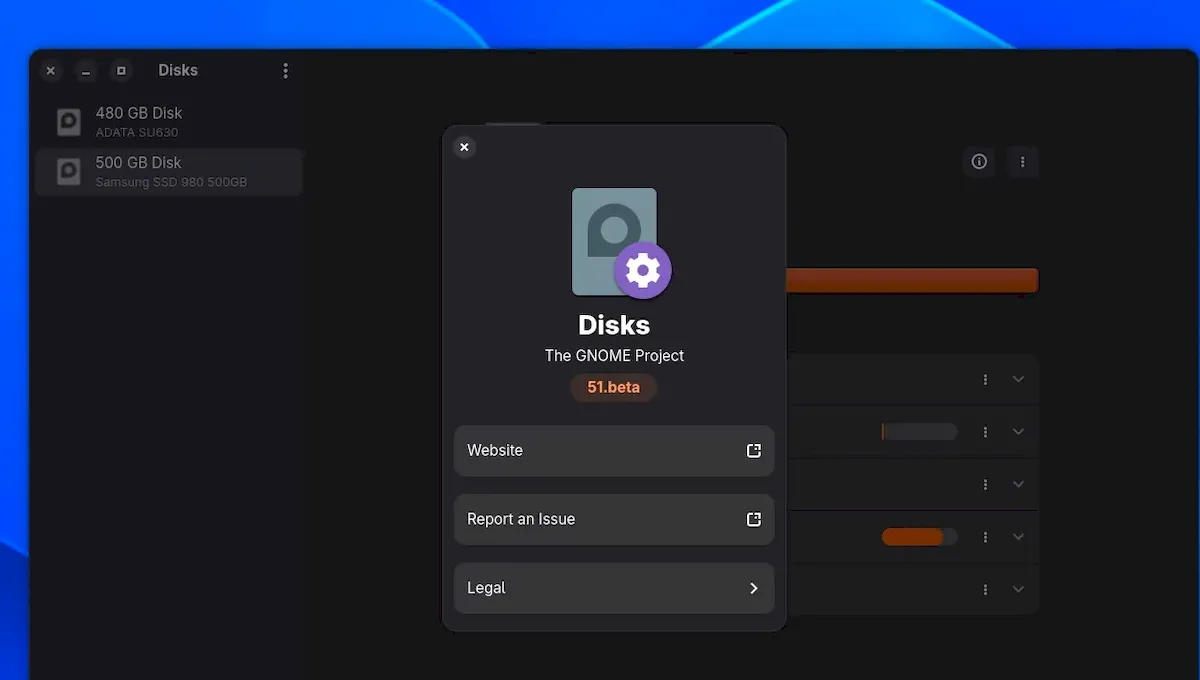Close the Disks window
Viewport: 1200px width, 680px height.
click(x=51, y=71)
